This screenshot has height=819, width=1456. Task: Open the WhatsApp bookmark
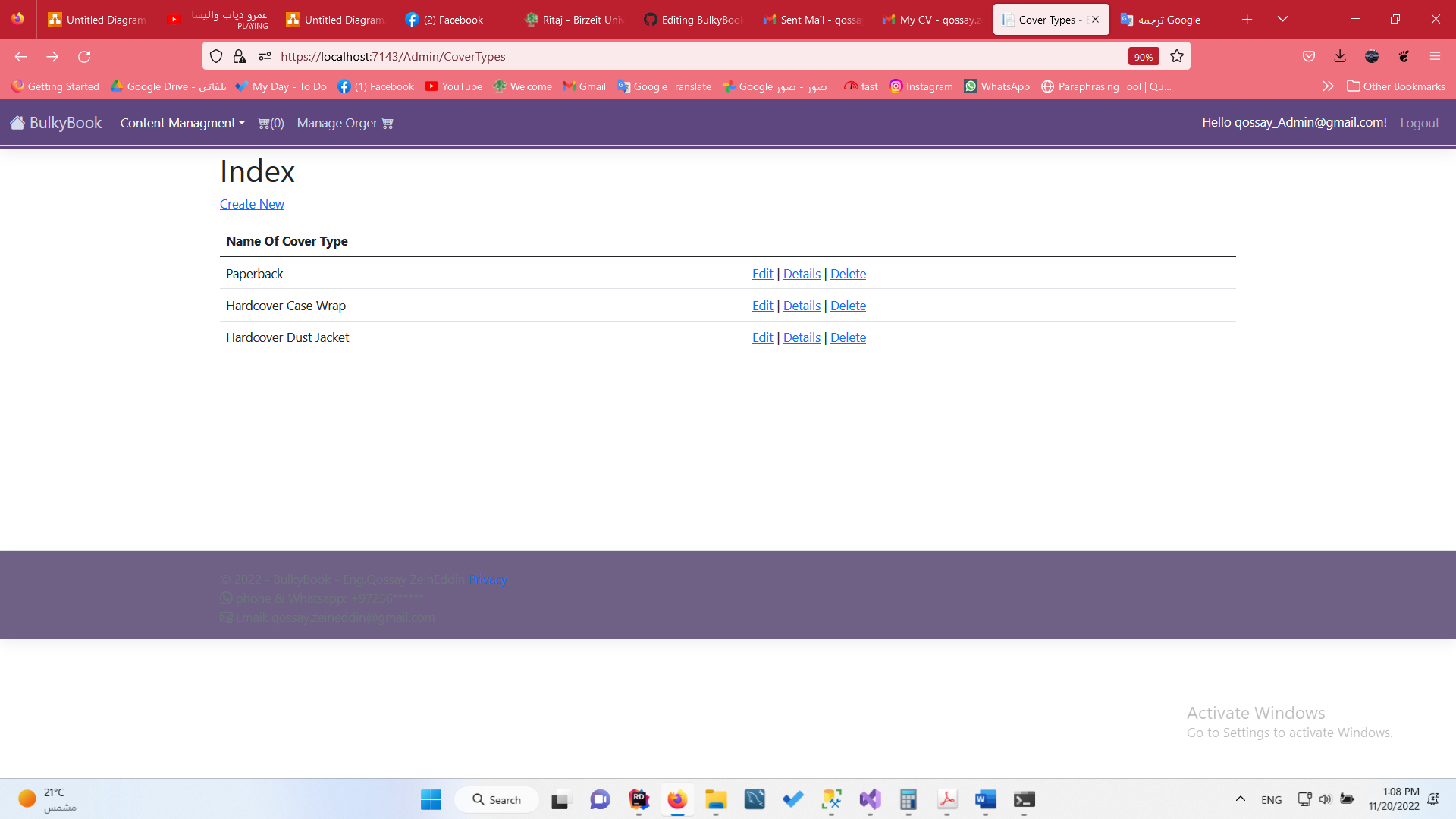pyautogui.click(x=997, y=86)
